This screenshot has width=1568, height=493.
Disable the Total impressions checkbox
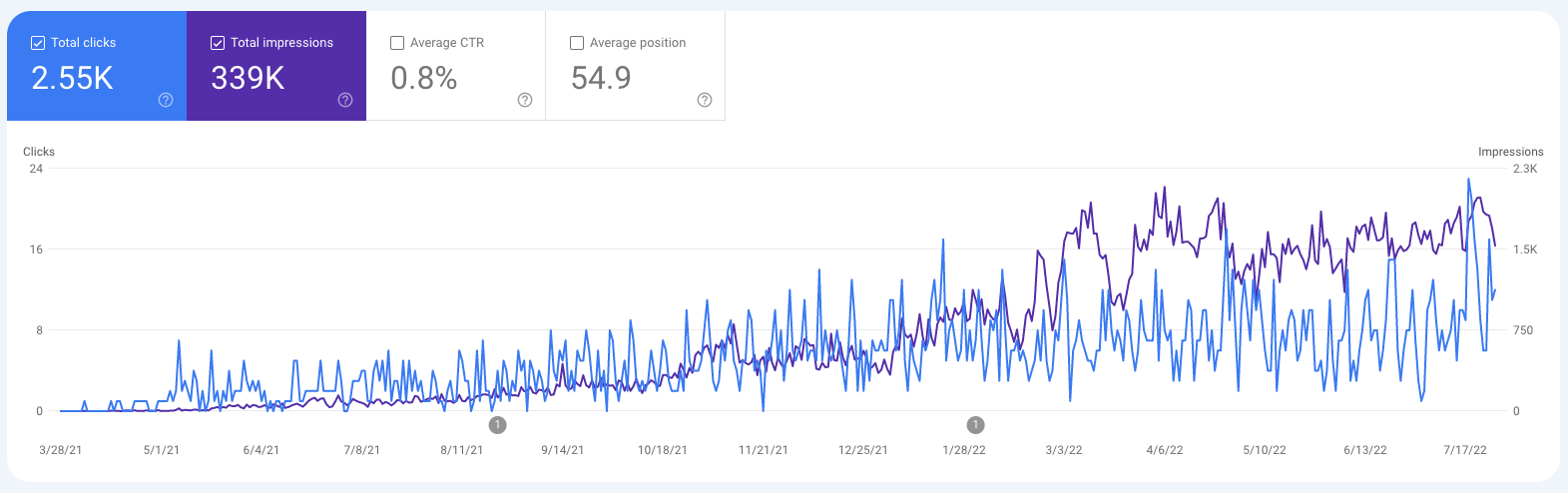(x=218, y=43)
